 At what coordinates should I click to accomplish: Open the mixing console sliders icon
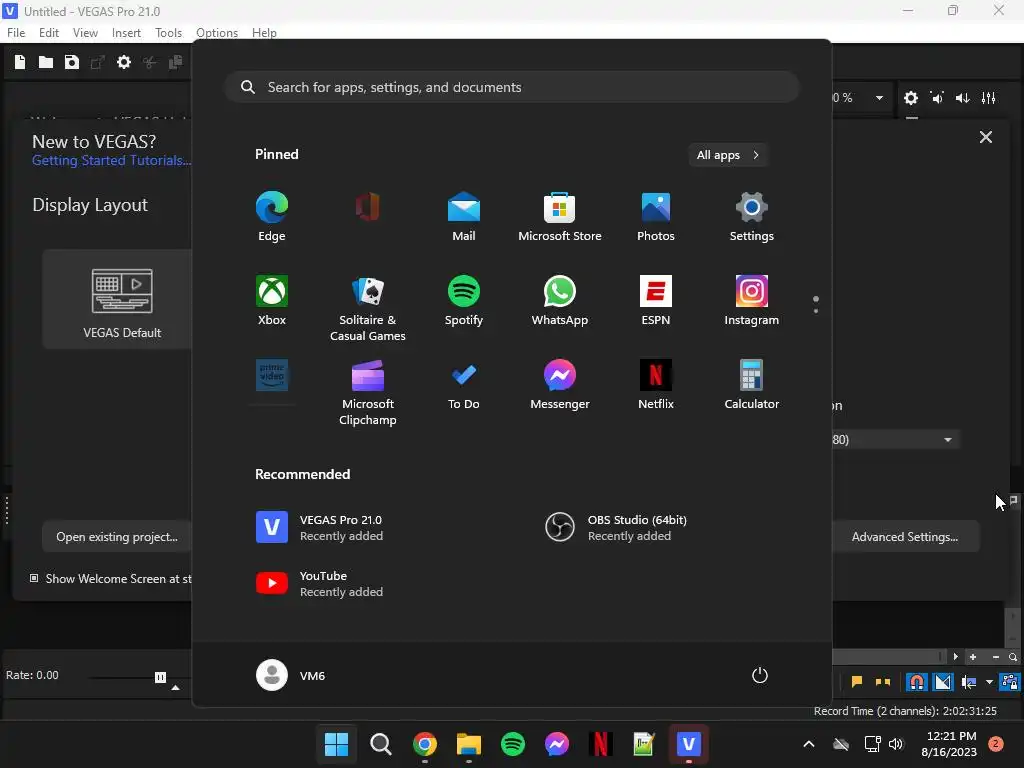(989, 98)
